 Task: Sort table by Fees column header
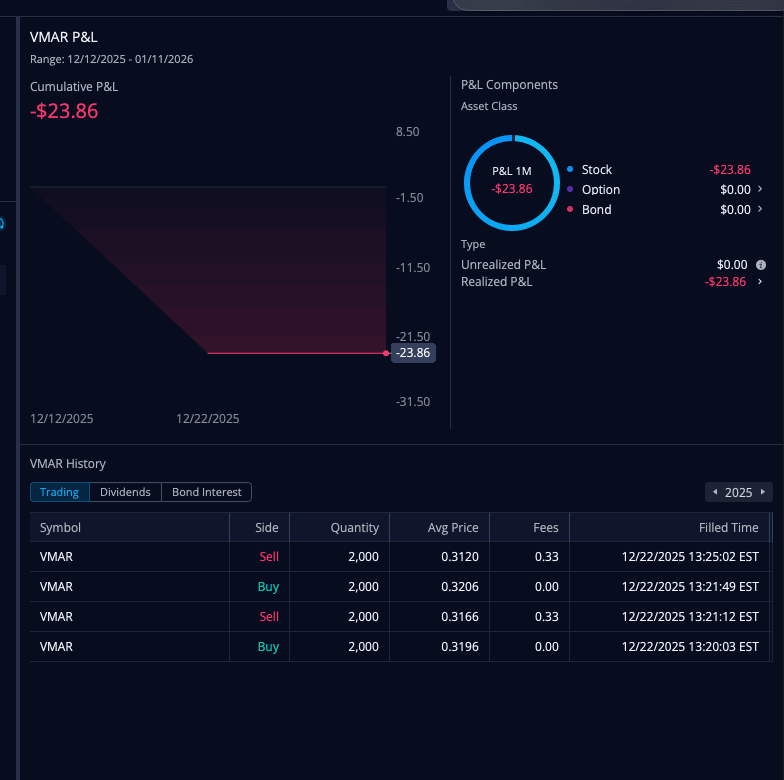point(530,528)
